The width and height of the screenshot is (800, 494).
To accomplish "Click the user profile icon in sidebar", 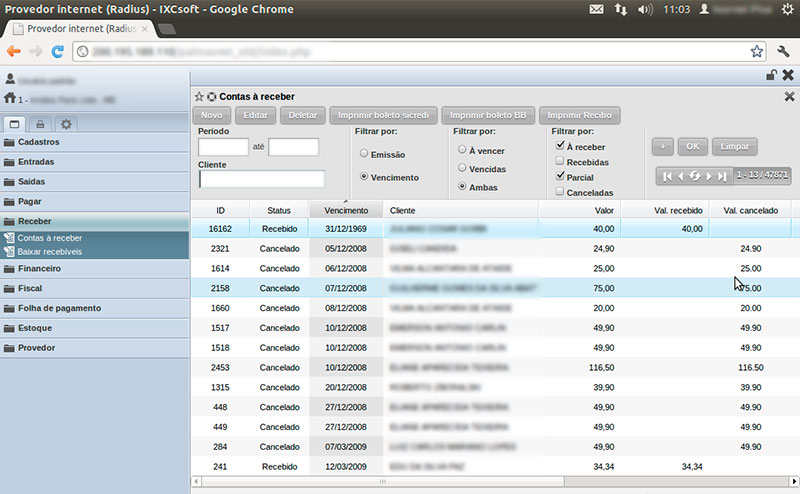I will (x=10, y=79).
